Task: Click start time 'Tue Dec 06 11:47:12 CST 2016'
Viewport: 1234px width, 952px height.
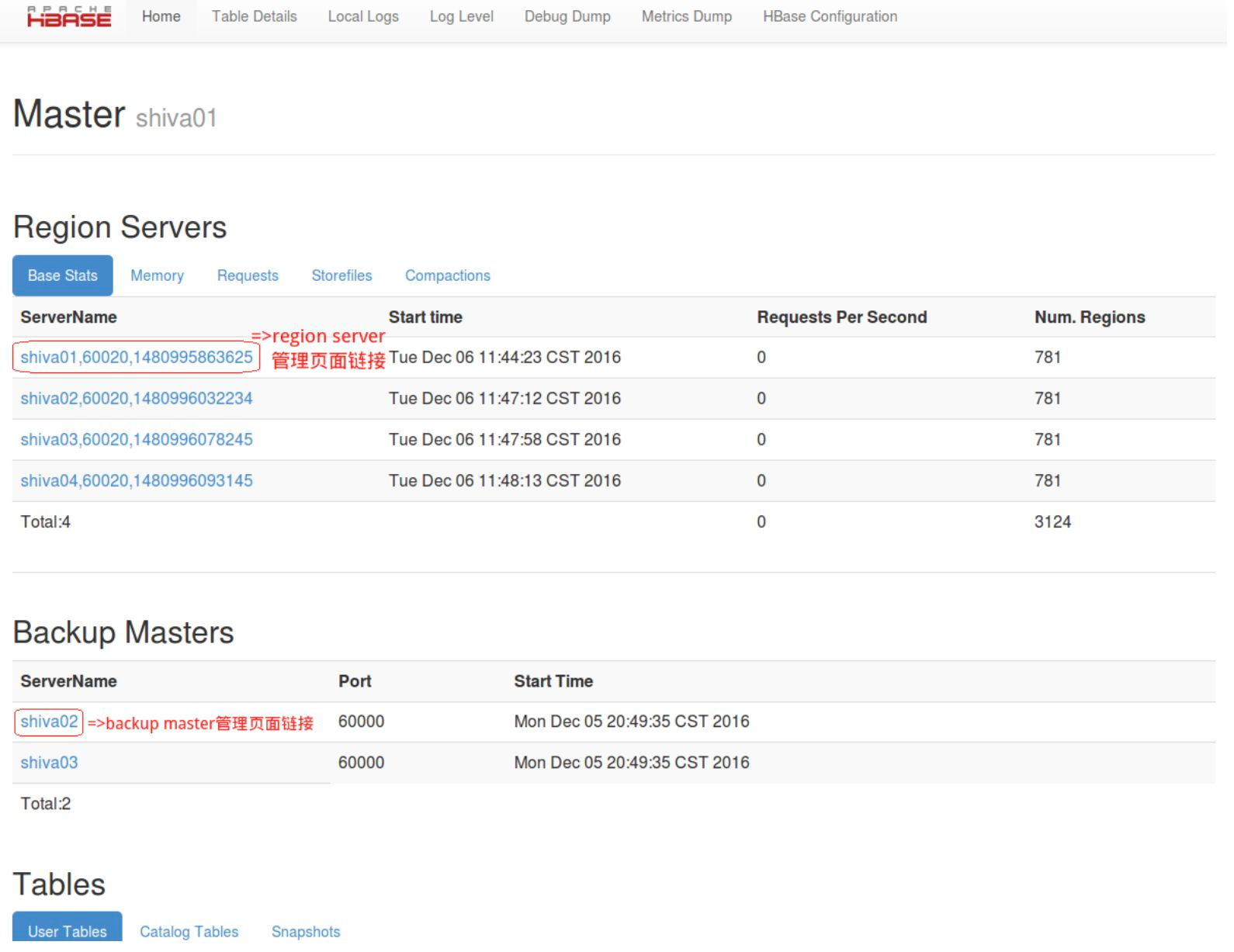Action: (504, 398)
